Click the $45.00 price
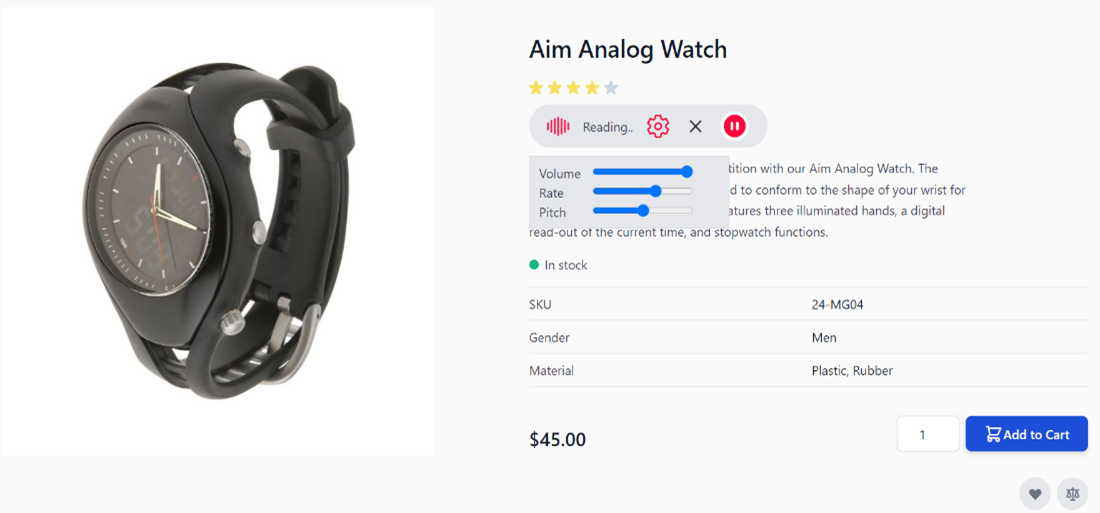The image size is (1100, 513). 557,440
